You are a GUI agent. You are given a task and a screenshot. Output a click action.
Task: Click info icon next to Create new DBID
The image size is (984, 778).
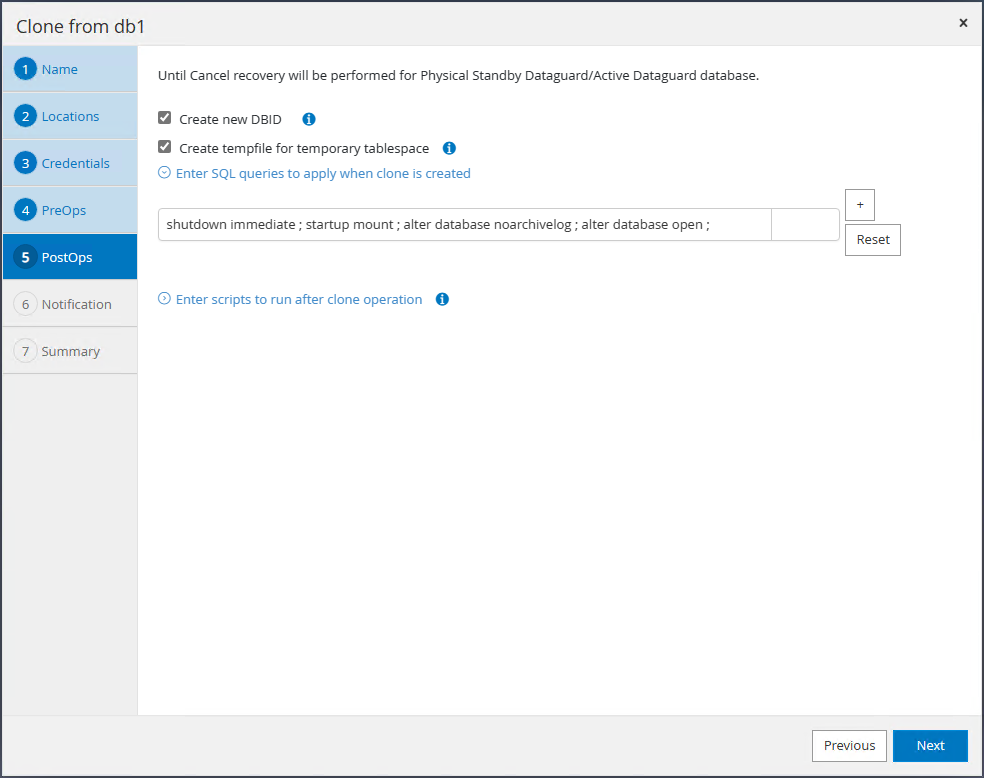click(x=309, y=119)
